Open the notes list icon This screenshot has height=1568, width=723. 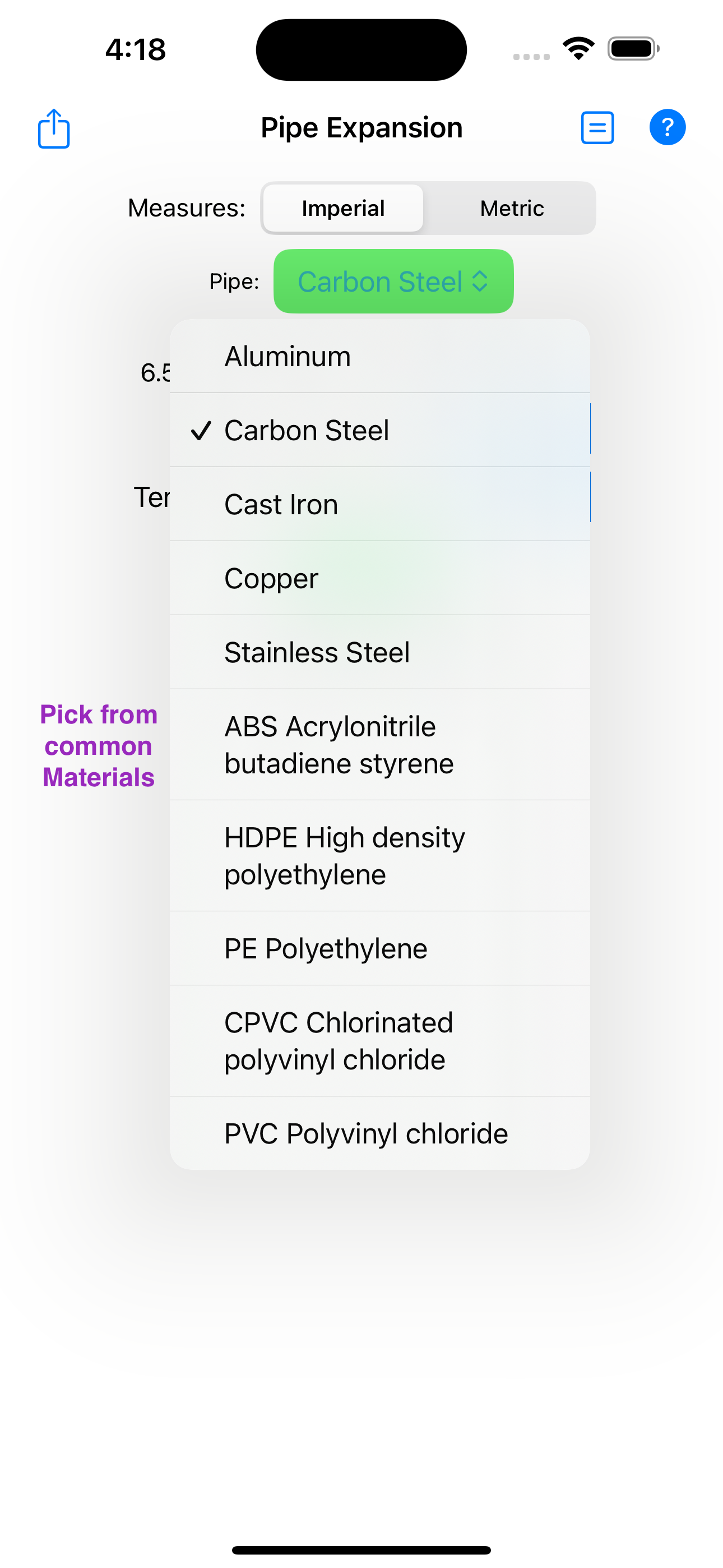597,128
